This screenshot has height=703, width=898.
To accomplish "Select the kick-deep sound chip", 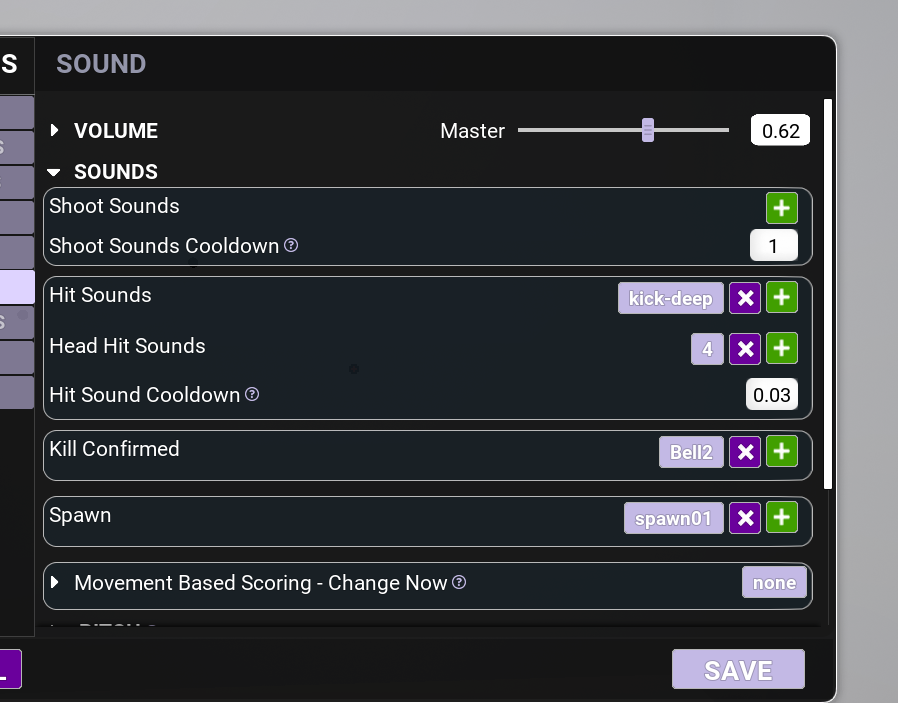I will pos(671,298).
